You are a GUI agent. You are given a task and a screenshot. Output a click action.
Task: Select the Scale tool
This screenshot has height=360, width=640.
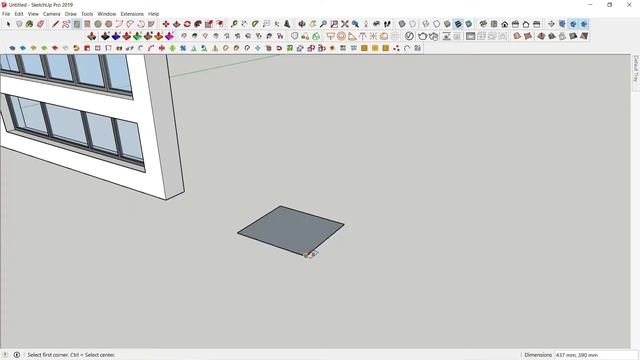point(209,24)
